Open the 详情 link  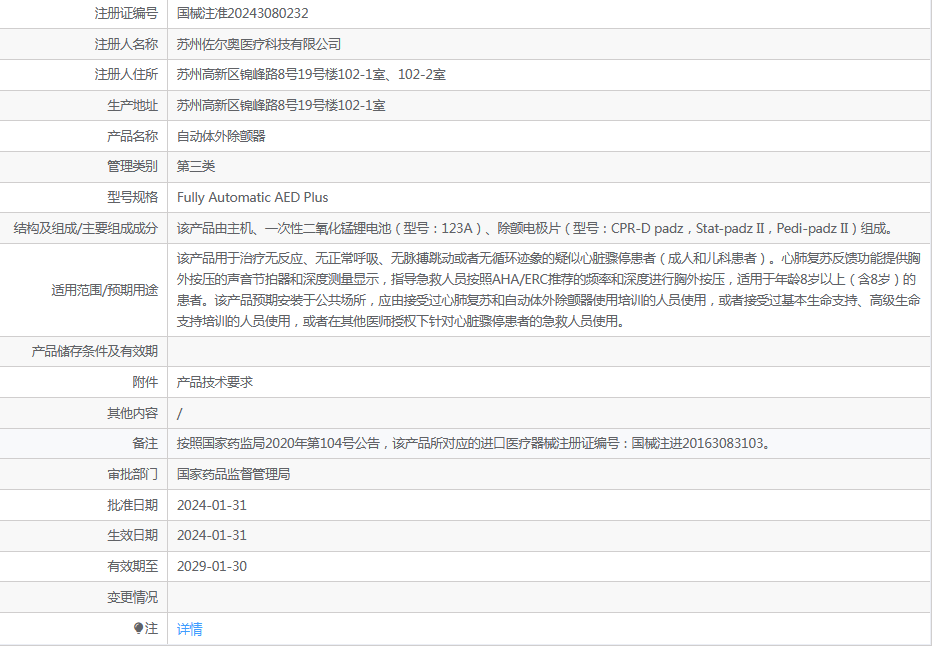pos(190,629)
